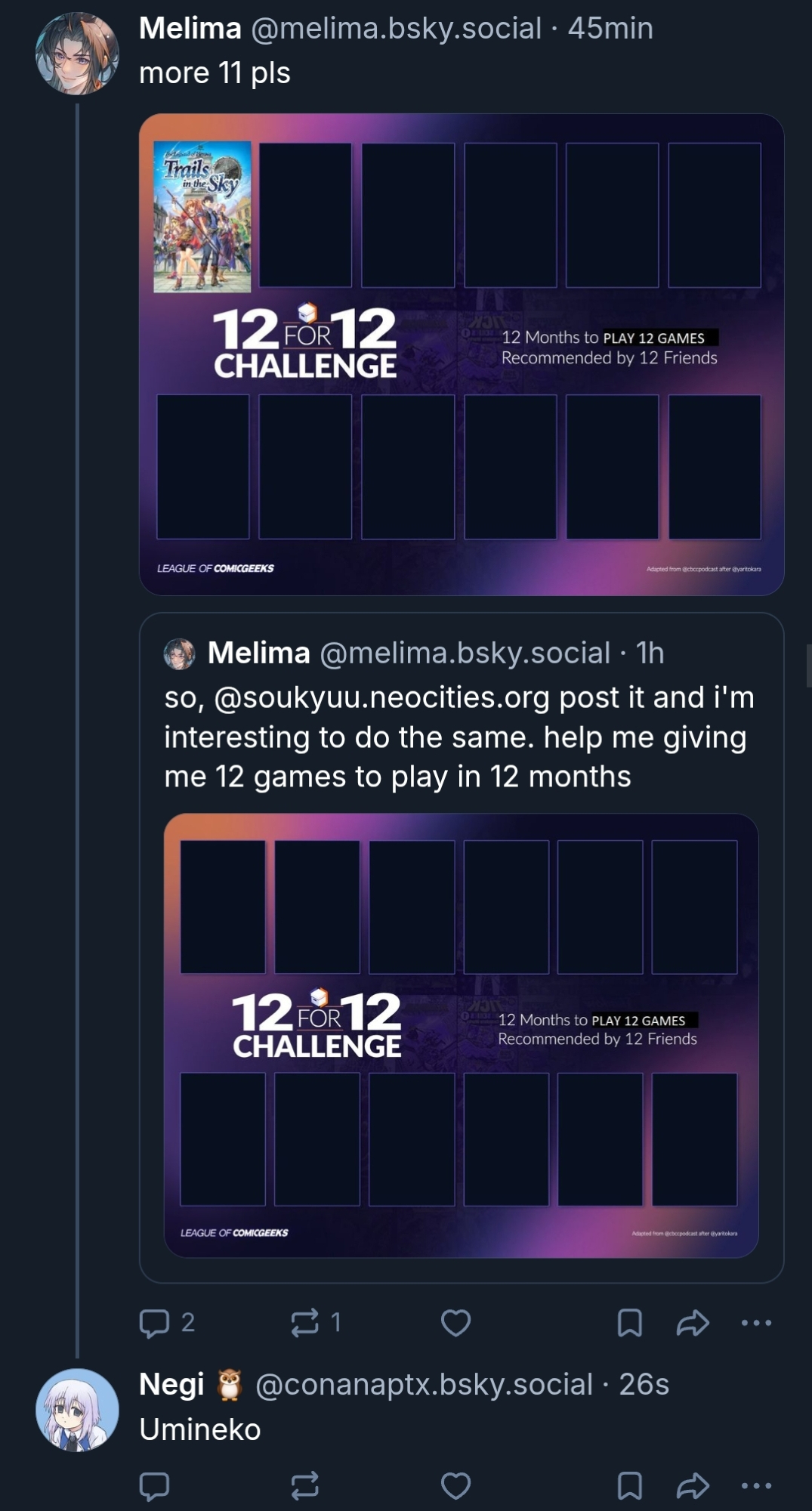The width and height of the screenshot is (812, 1511).
Task: Open @conanaptx.bsky.social profile handle
Action: click(424, 1385)
